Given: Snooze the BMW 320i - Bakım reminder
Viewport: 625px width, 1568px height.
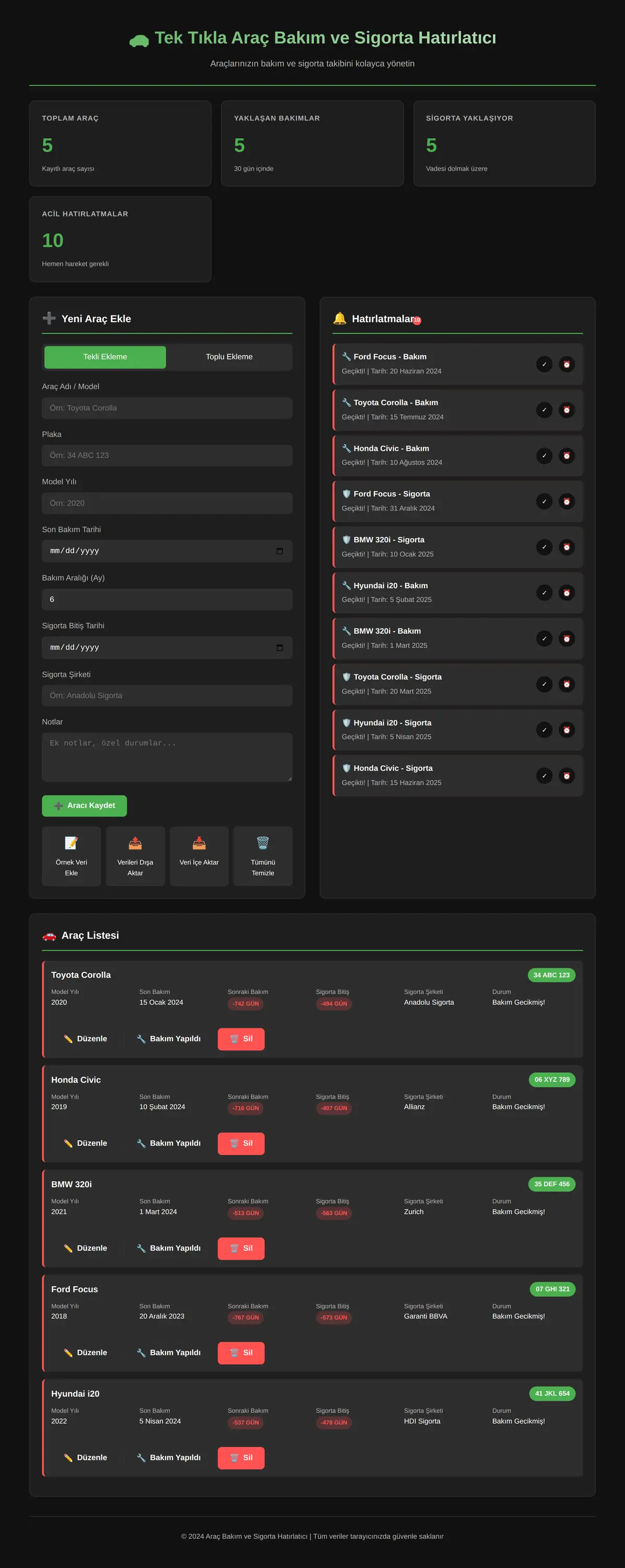Looking at the screenshot, I should [x=567, y=638].
